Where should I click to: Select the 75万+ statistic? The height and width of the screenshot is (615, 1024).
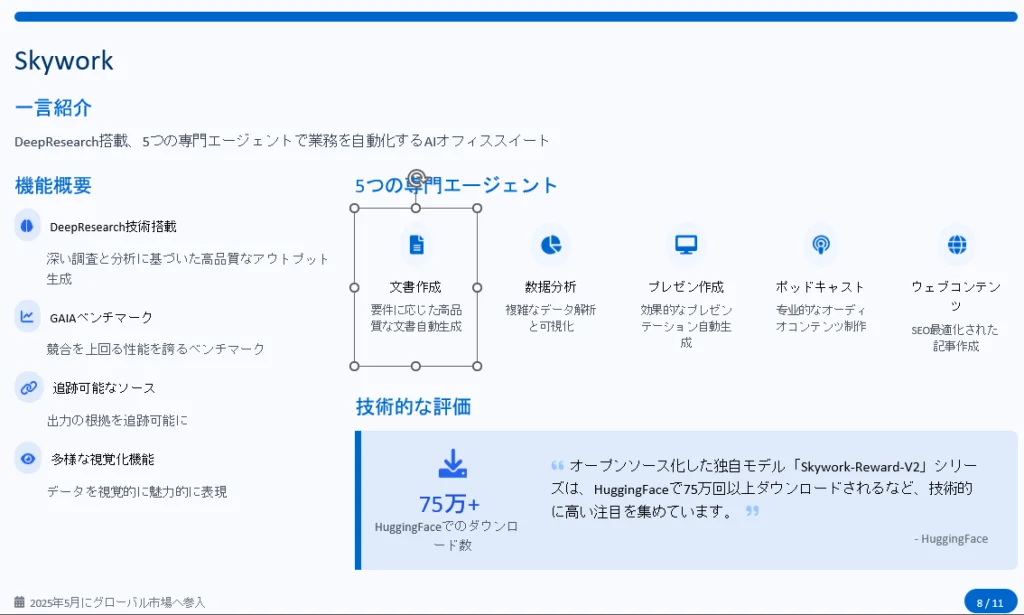pos(449,504)
